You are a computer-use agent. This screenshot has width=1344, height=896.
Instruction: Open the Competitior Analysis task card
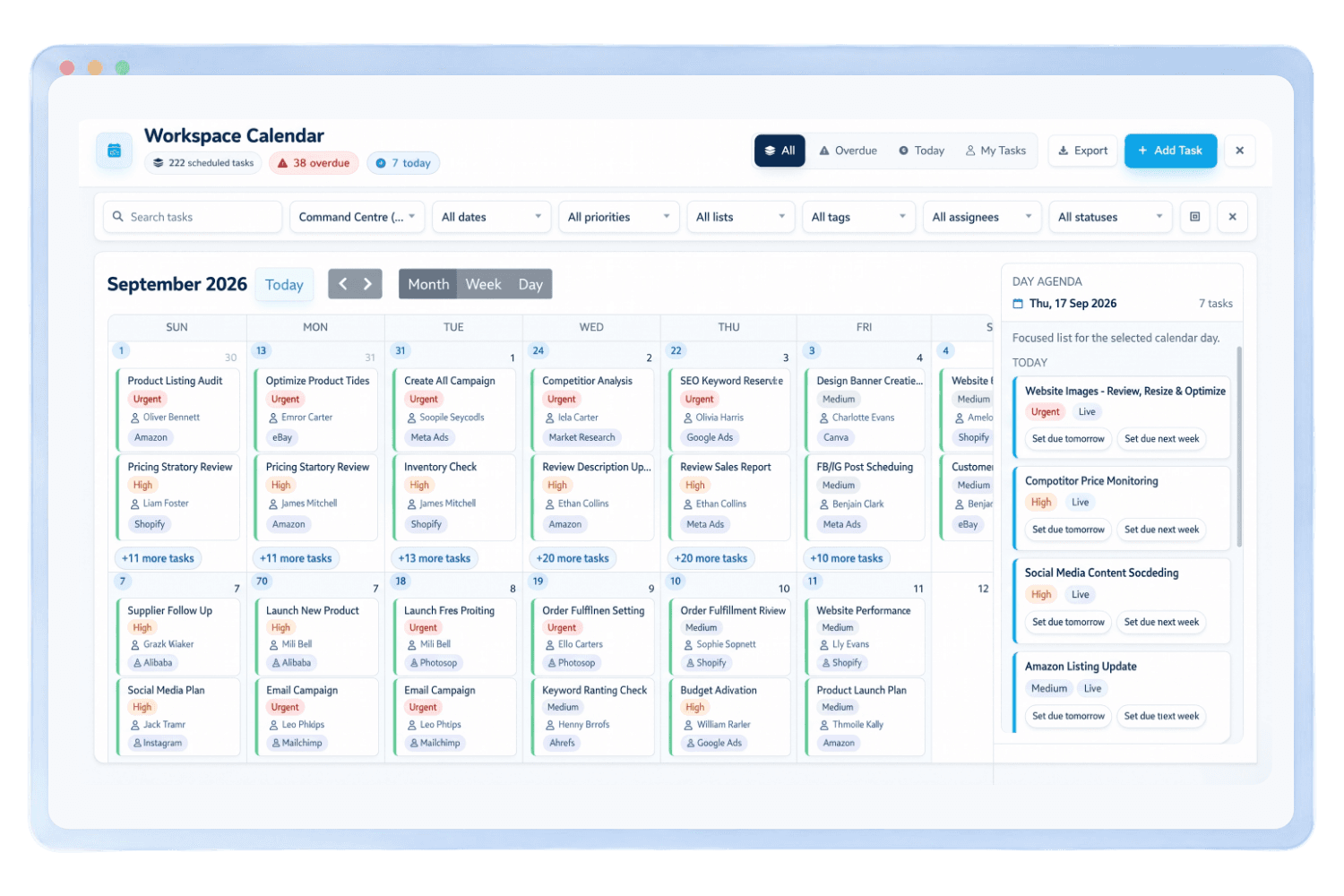593,409
